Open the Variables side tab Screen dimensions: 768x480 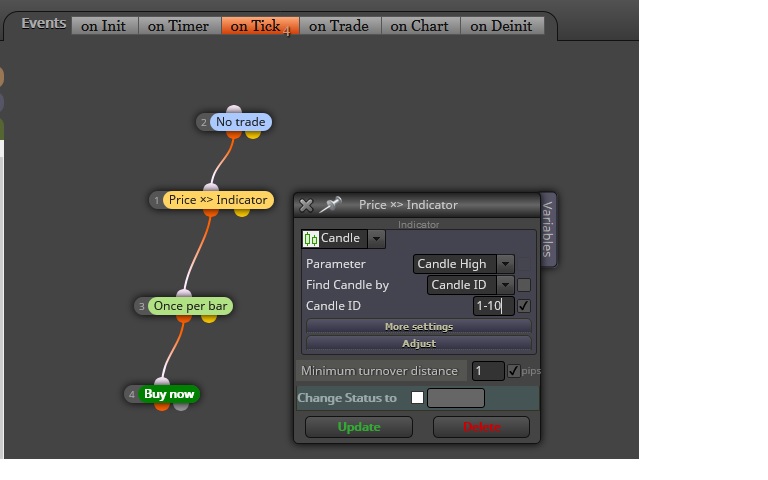point(548,229)
